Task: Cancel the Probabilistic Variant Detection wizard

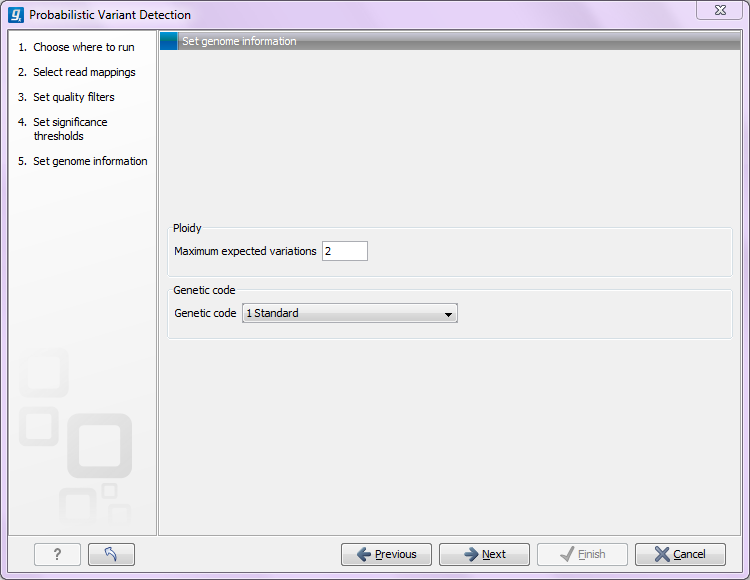Action: 680,554
